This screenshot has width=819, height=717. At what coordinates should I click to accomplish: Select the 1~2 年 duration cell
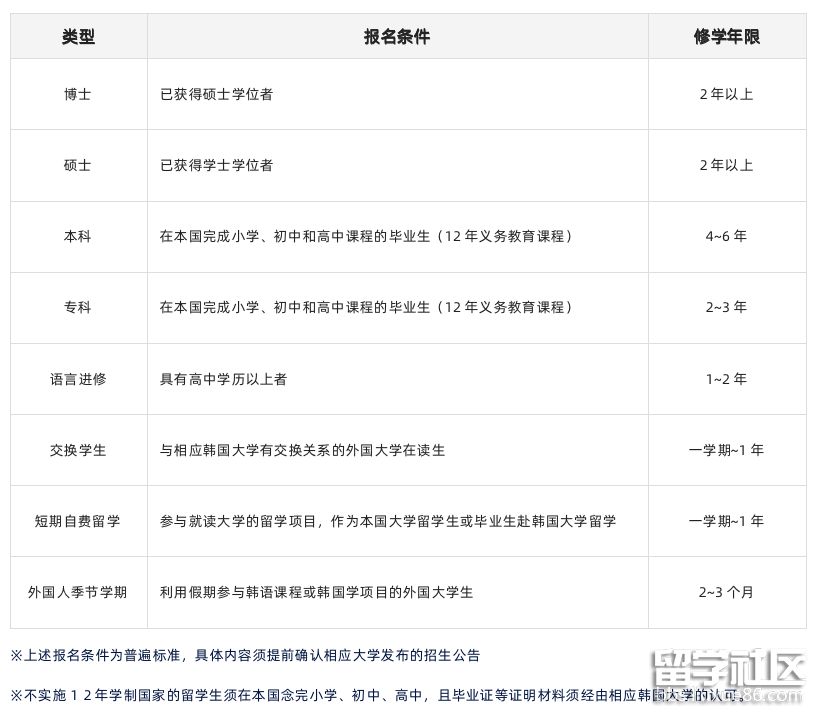726,379
